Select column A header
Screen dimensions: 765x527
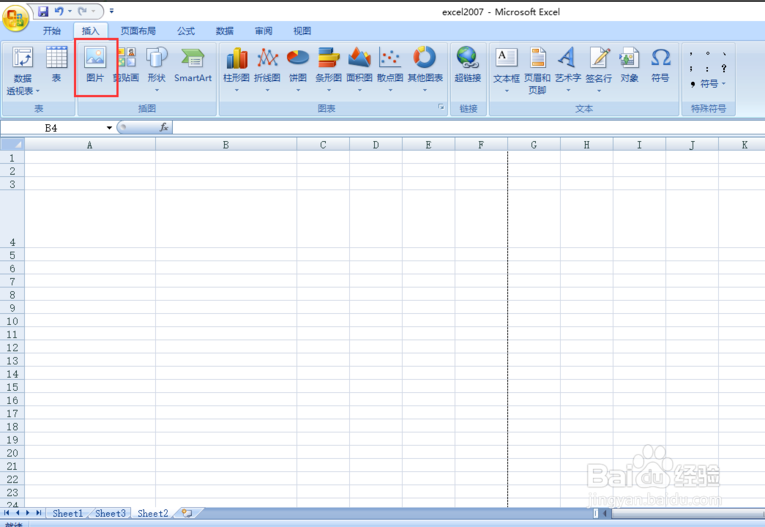tap(90, 145)
